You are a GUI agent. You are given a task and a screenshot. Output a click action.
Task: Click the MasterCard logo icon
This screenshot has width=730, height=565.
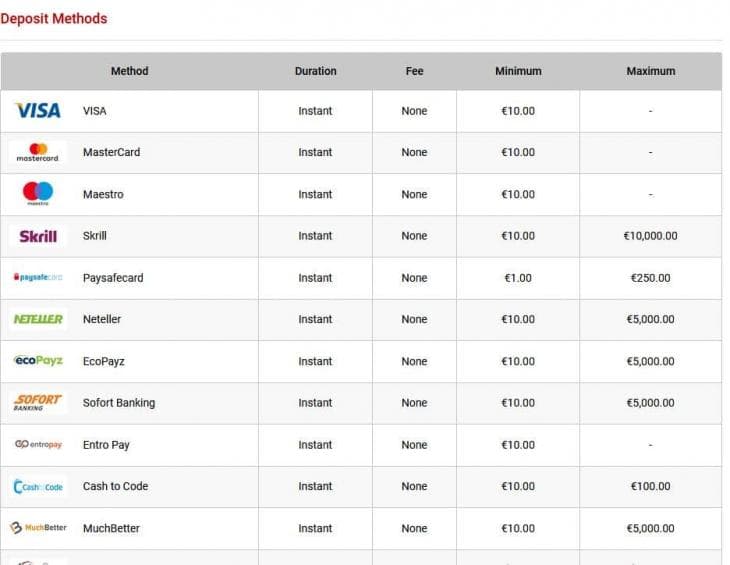pyautogui.click(x=38, y=152)
